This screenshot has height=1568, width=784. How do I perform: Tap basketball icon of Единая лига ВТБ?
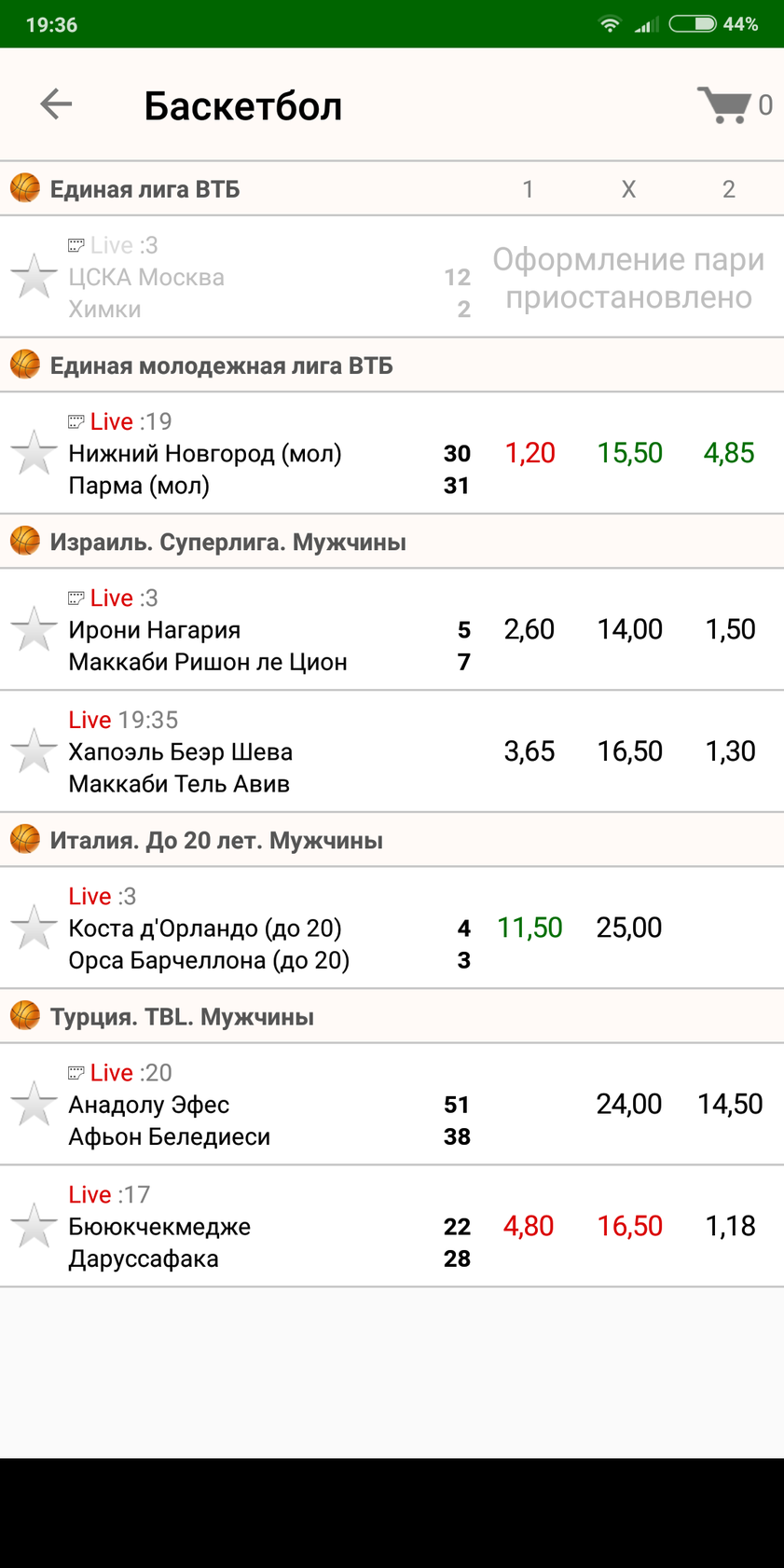click(x=25, y=188)
